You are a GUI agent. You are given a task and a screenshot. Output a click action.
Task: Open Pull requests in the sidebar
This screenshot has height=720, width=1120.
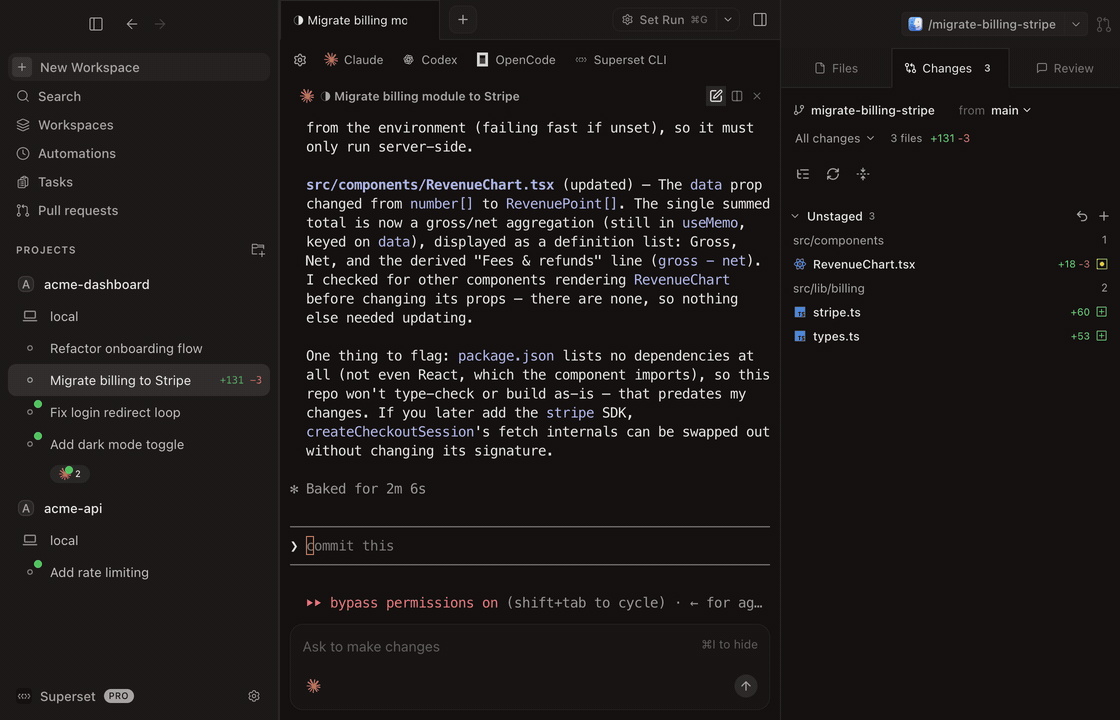click(x=139, y=211)
